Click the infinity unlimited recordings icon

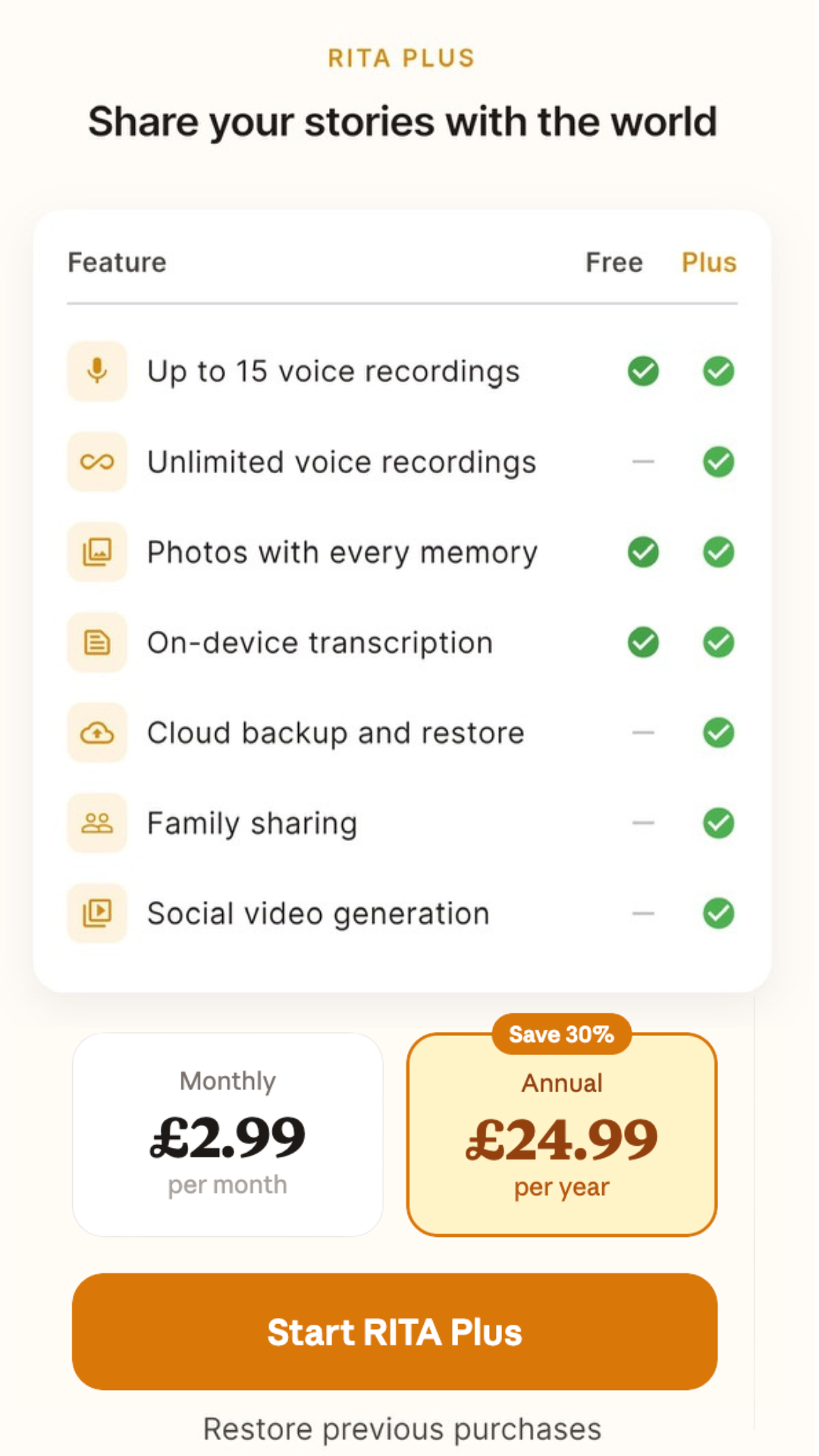[x=97, y=461]
